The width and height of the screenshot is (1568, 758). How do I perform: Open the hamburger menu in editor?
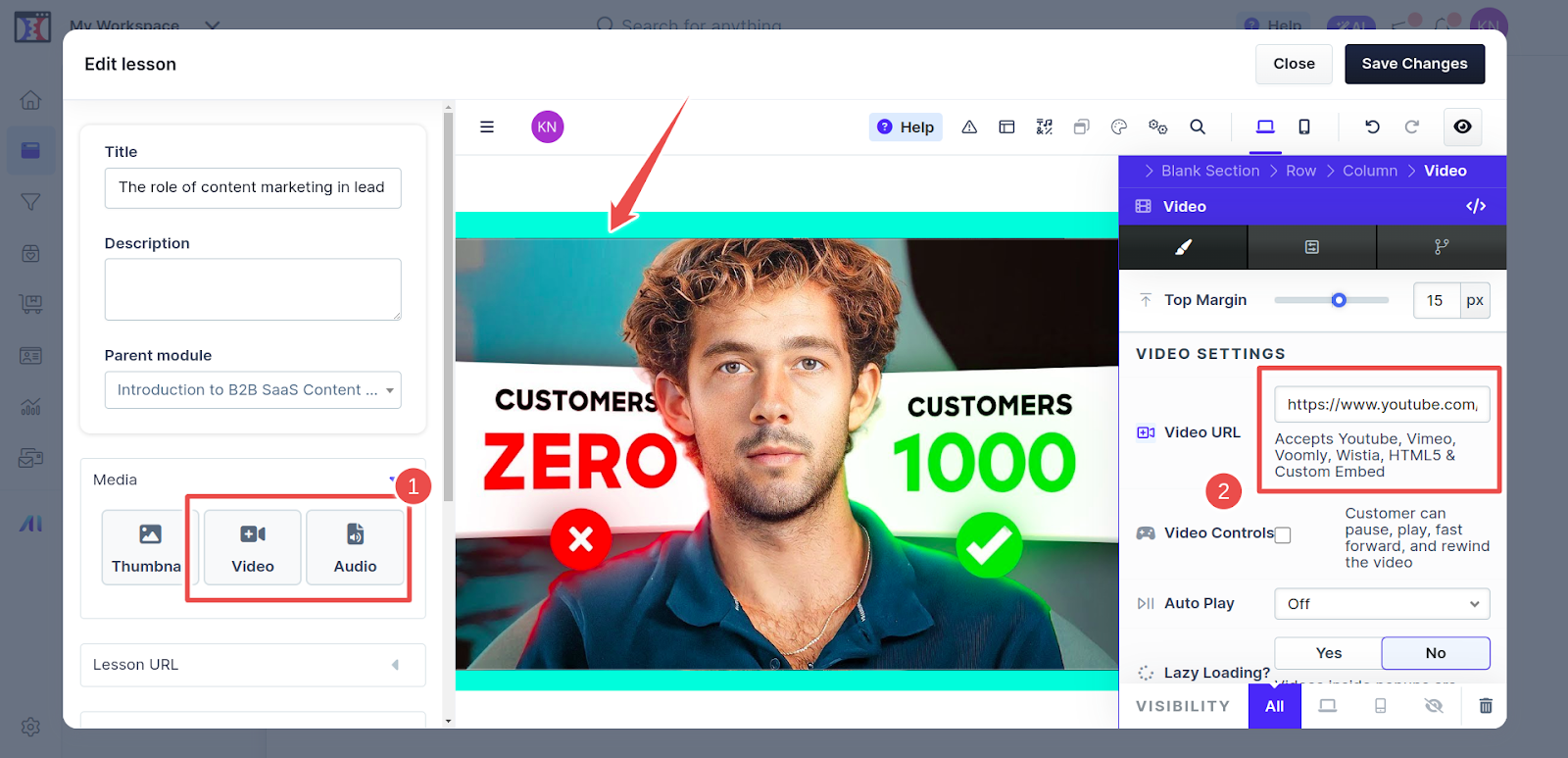coord(487,126)
